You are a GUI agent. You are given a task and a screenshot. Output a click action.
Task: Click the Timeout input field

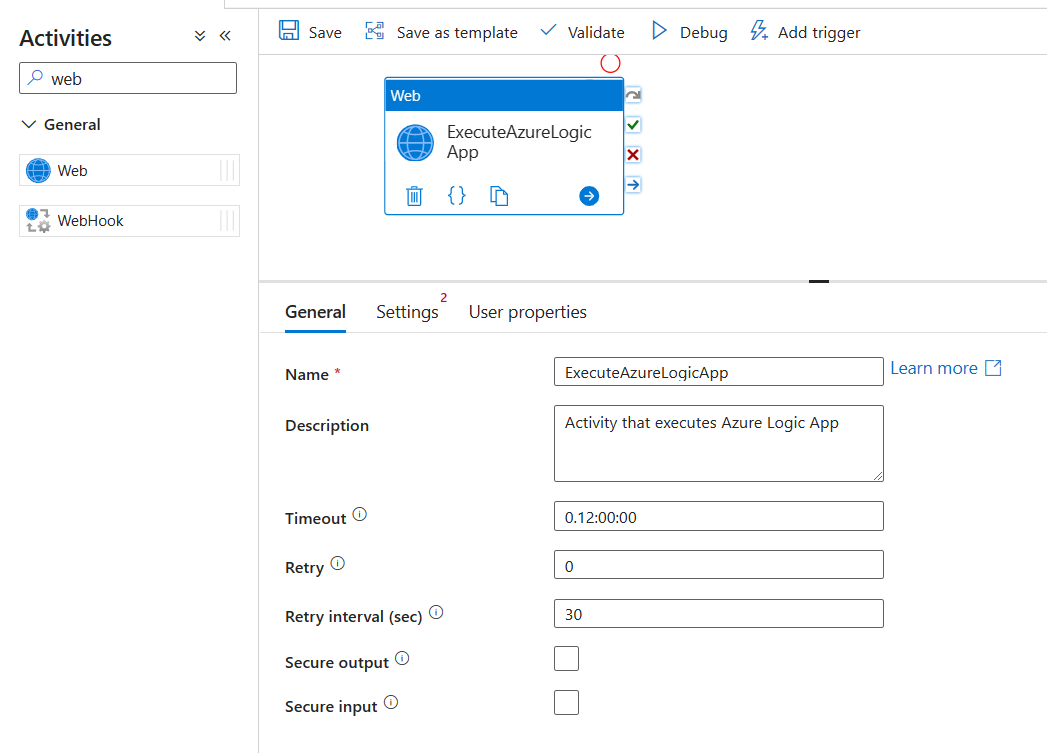pos(718,516)
